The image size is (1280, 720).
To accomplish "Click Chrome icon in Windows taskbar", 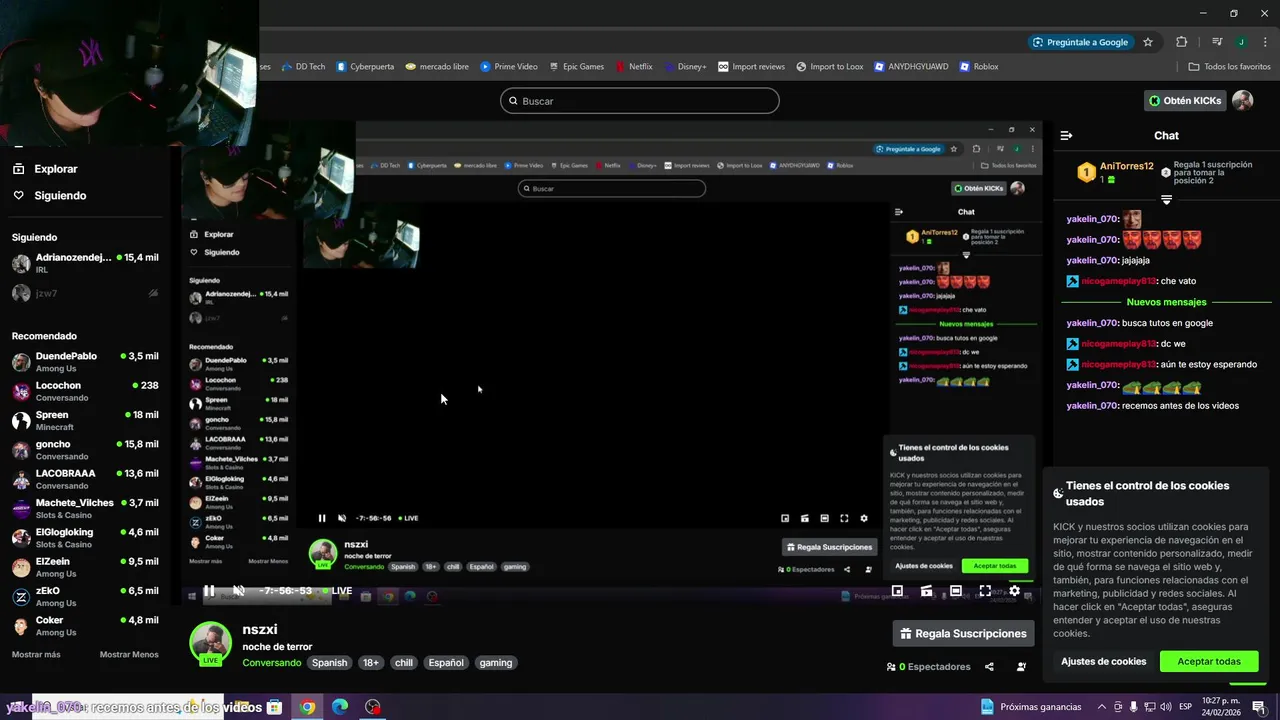I will click(307, 707).
